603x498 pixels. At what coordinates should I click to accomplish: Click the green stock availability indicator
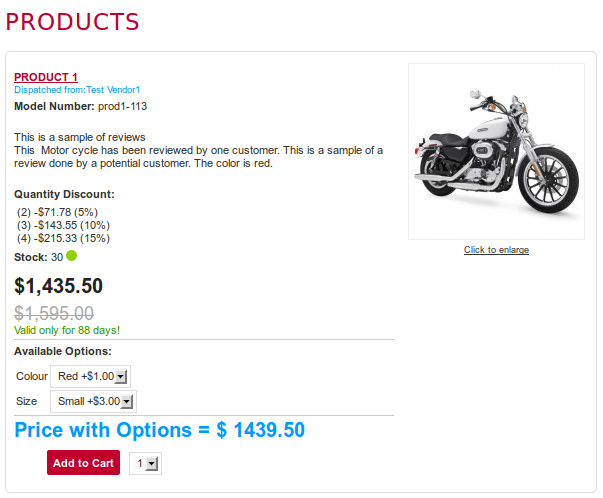click(72, 256)
